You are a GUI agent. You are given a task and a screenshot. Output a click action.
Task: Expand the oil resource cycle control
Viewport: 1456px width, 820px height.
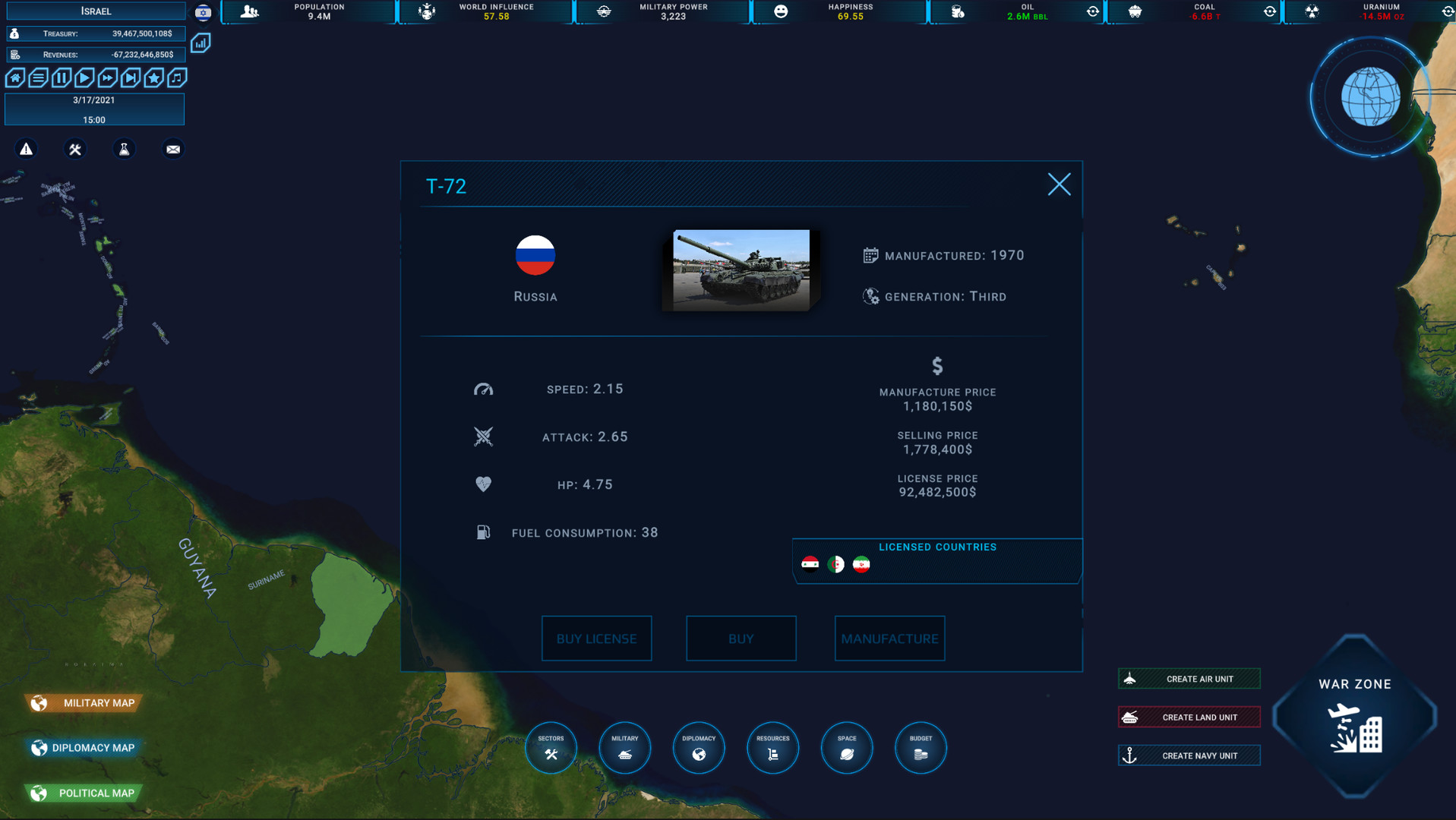coord(1091,12)
